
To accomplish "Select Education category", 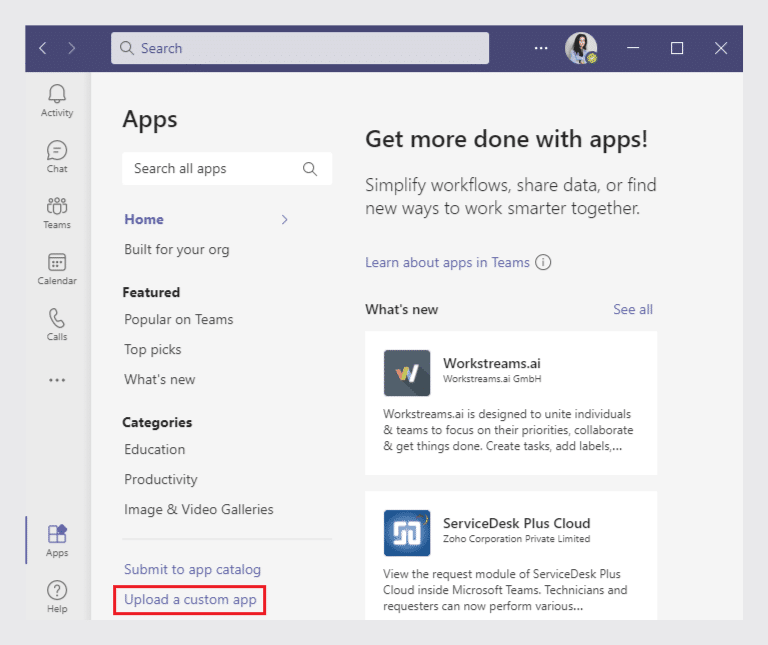I will click(155, 450).
